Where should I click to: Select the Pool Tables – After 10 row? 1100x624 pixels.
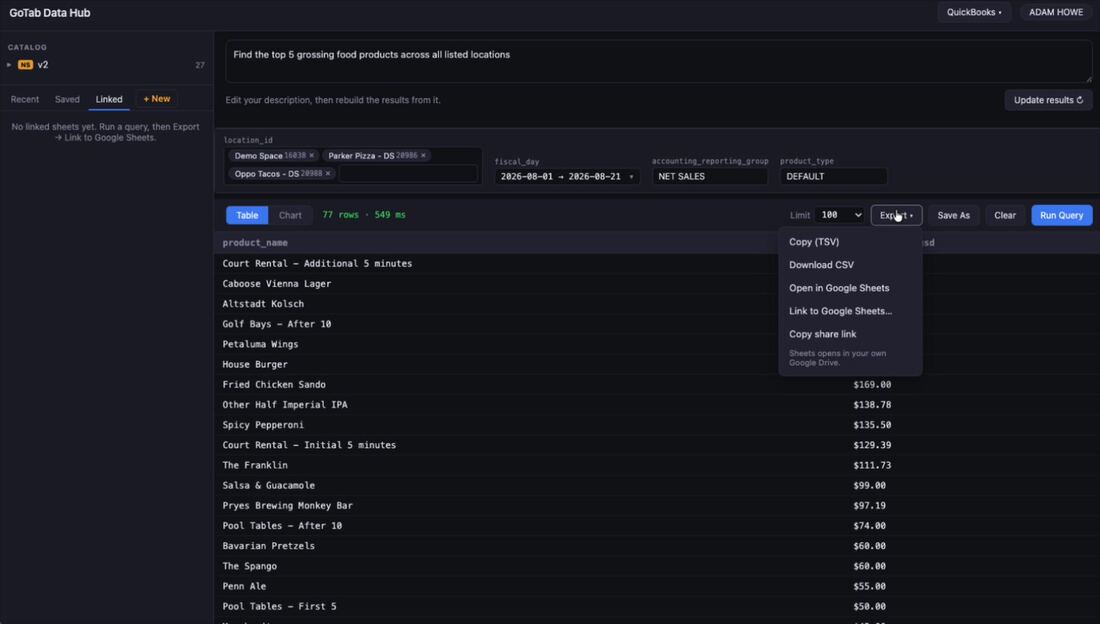click(657, 526)
